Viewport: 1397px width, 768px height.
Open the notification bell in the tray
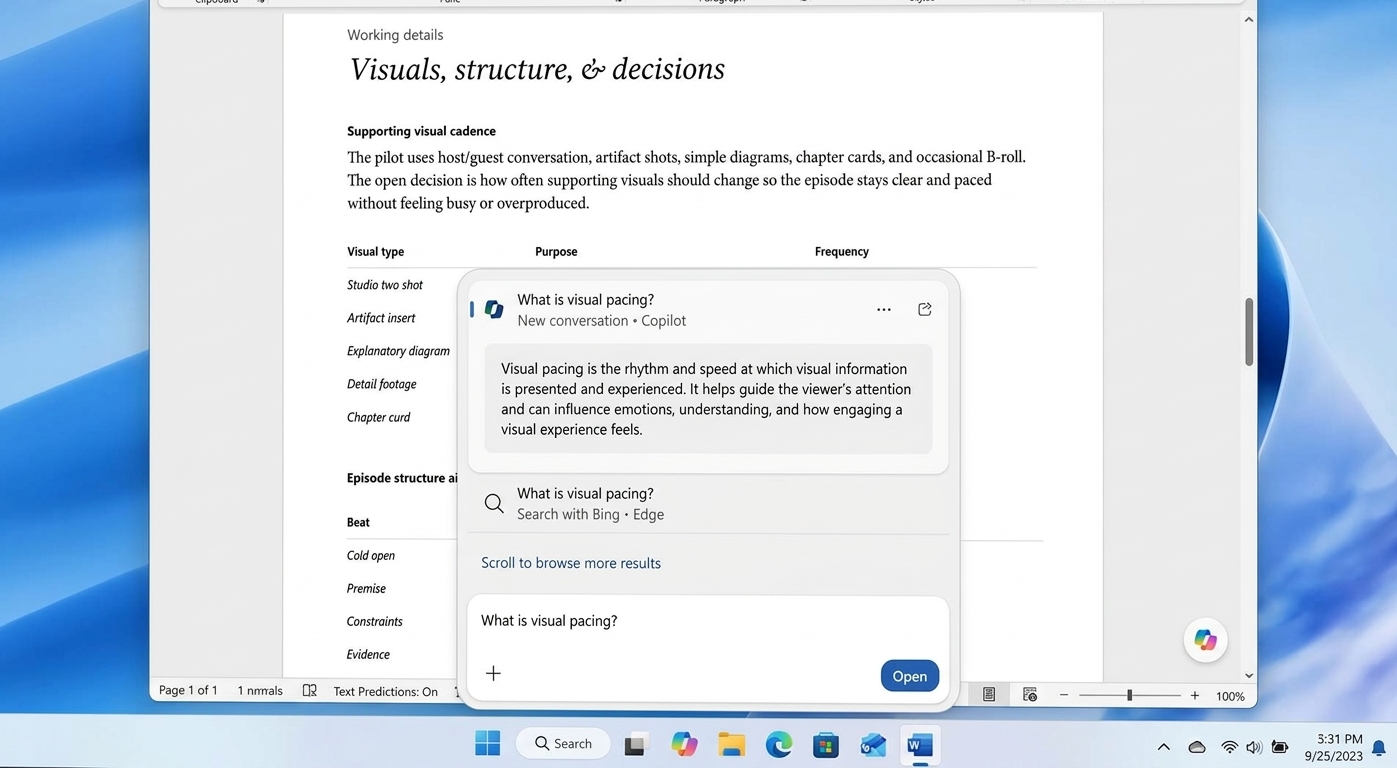1379,748
